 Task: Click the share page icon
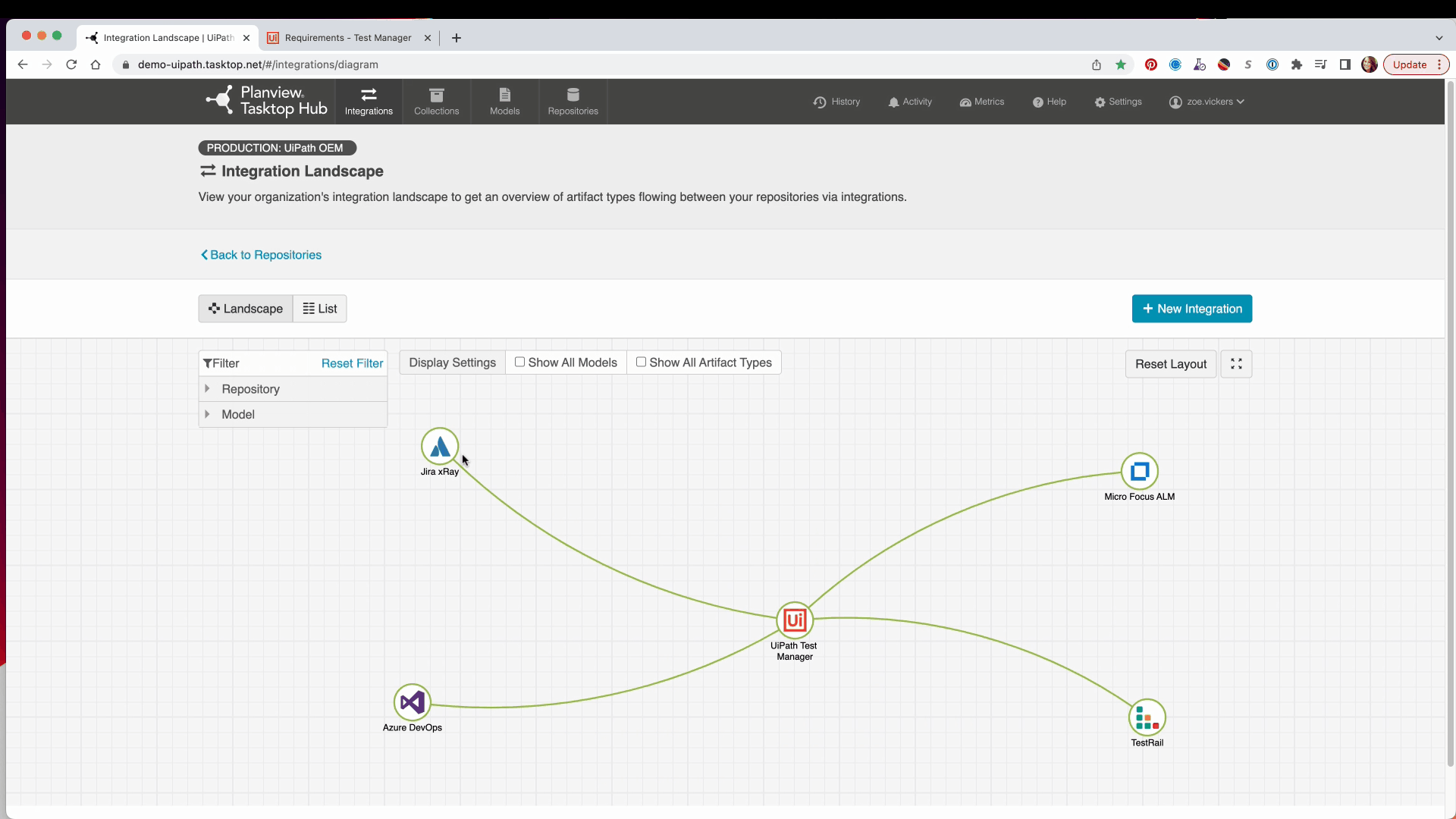(1097, 64)
